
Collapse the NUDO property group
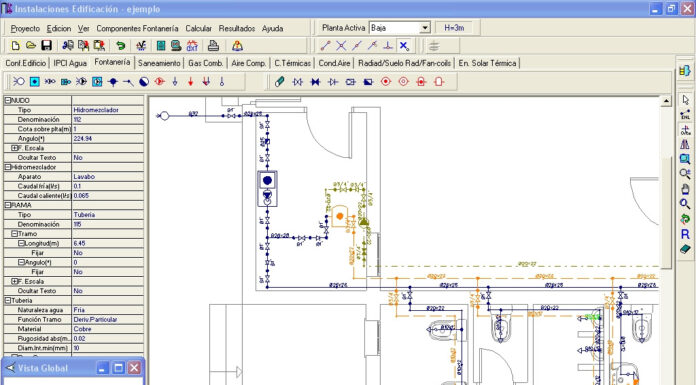[8, 100]
